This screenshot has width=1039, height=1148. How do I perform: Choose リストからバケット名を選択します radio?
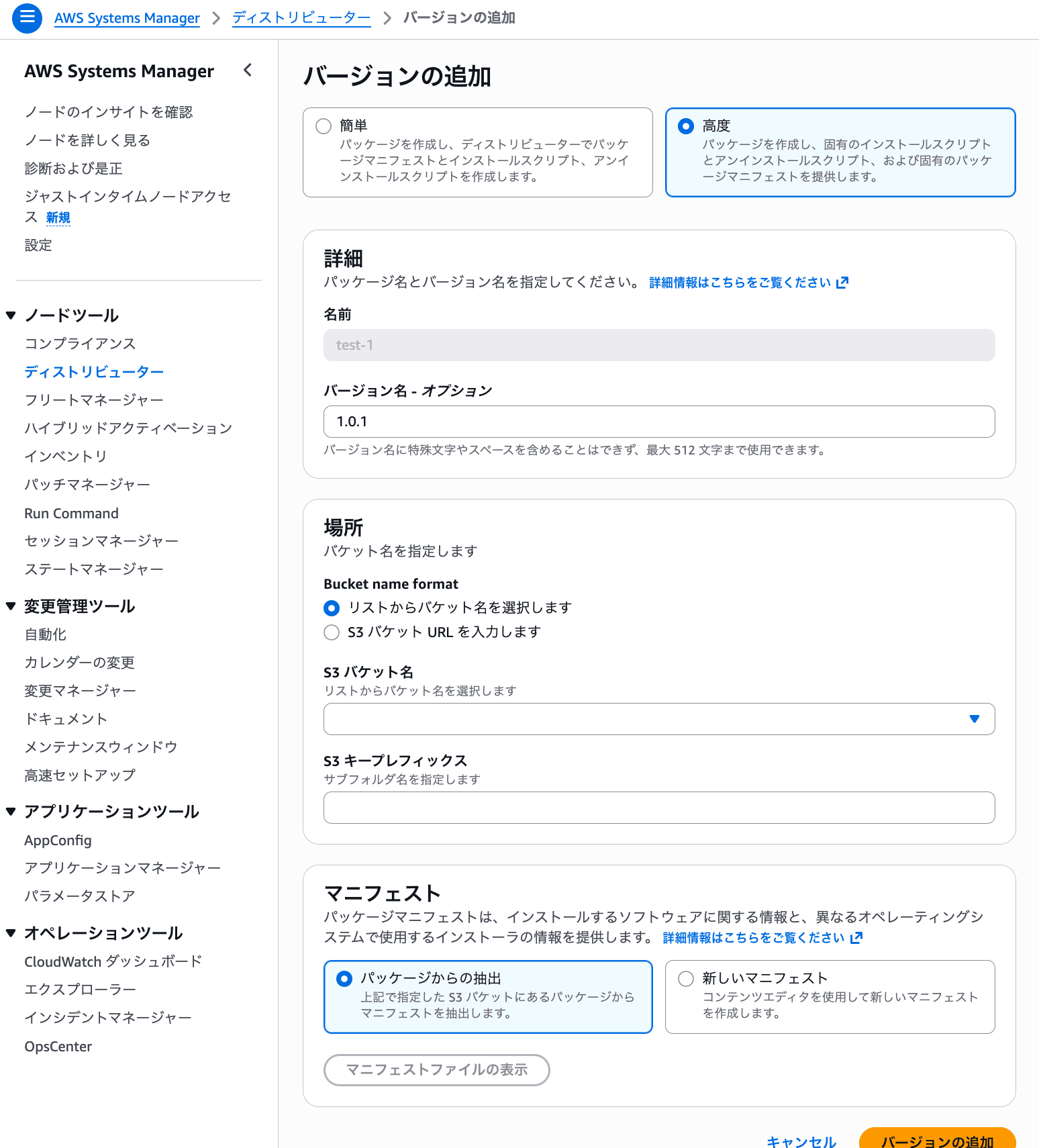coord(332,608)
